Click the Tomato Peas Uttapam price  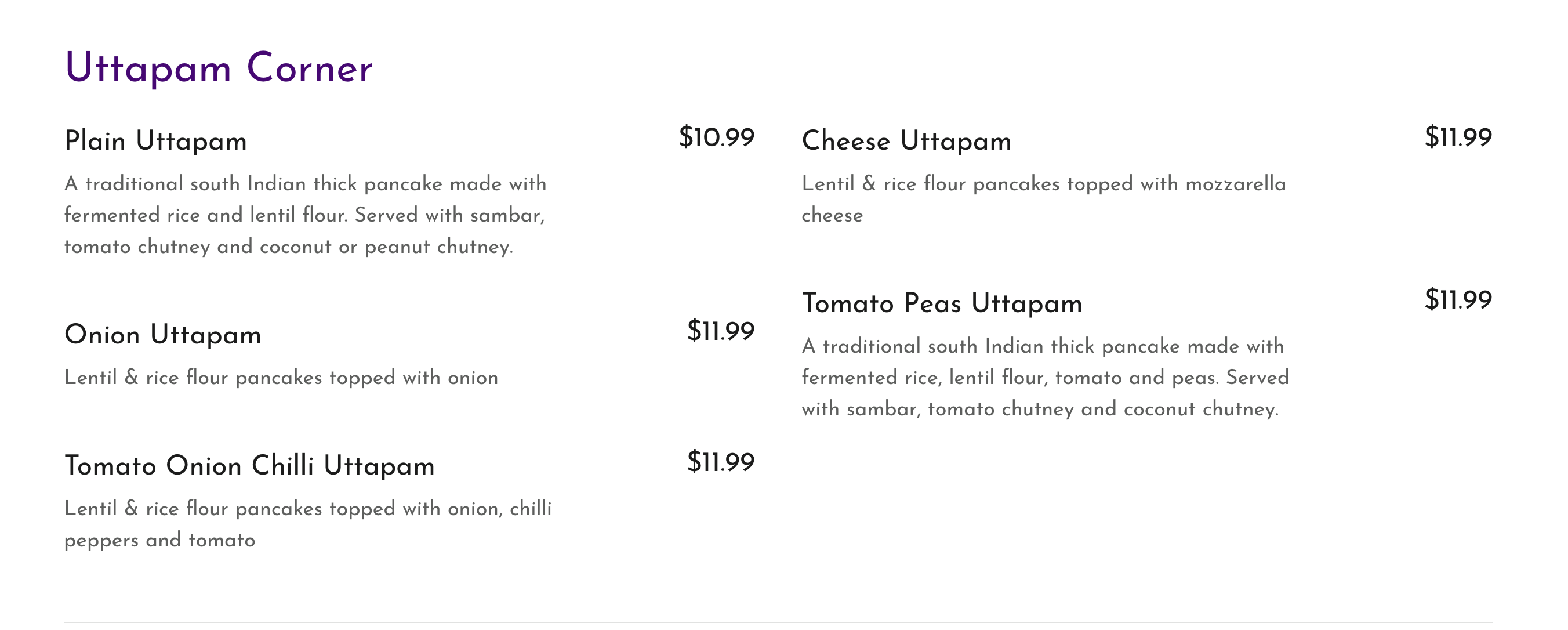[1458, 300]
